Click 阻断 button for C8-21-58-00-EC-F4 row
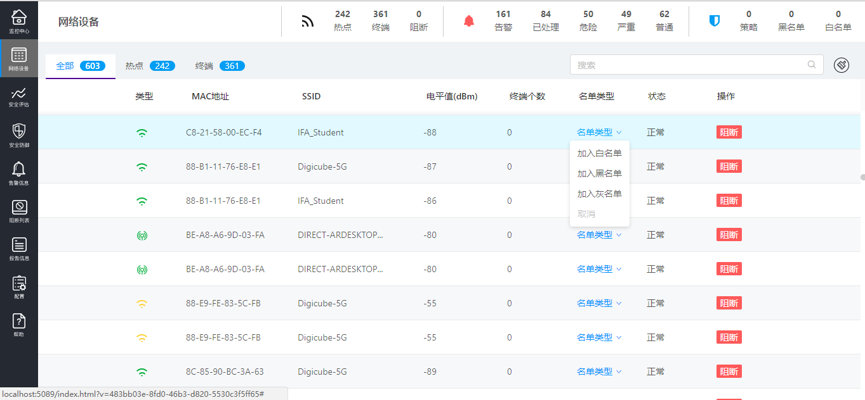This screenshot has height=400, width=865. (x=729, y=132)
